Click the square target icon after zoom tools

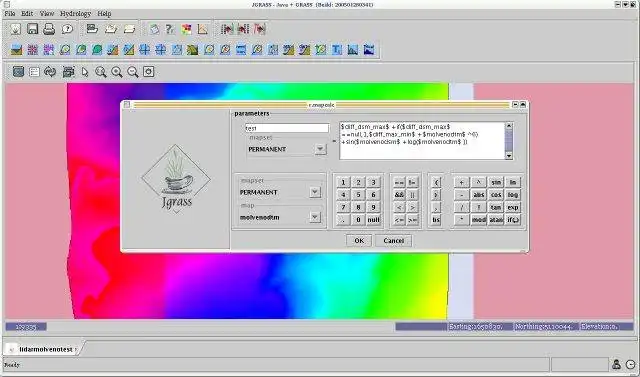click(149, 72)
